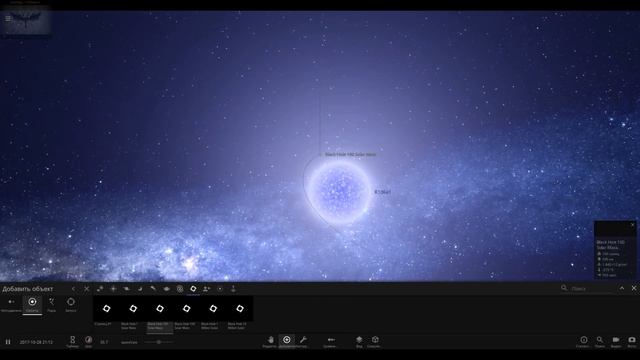The height and width of the screenshot is (360, 640).
Task: Select the random objects category icon
Action: [100, 289]
